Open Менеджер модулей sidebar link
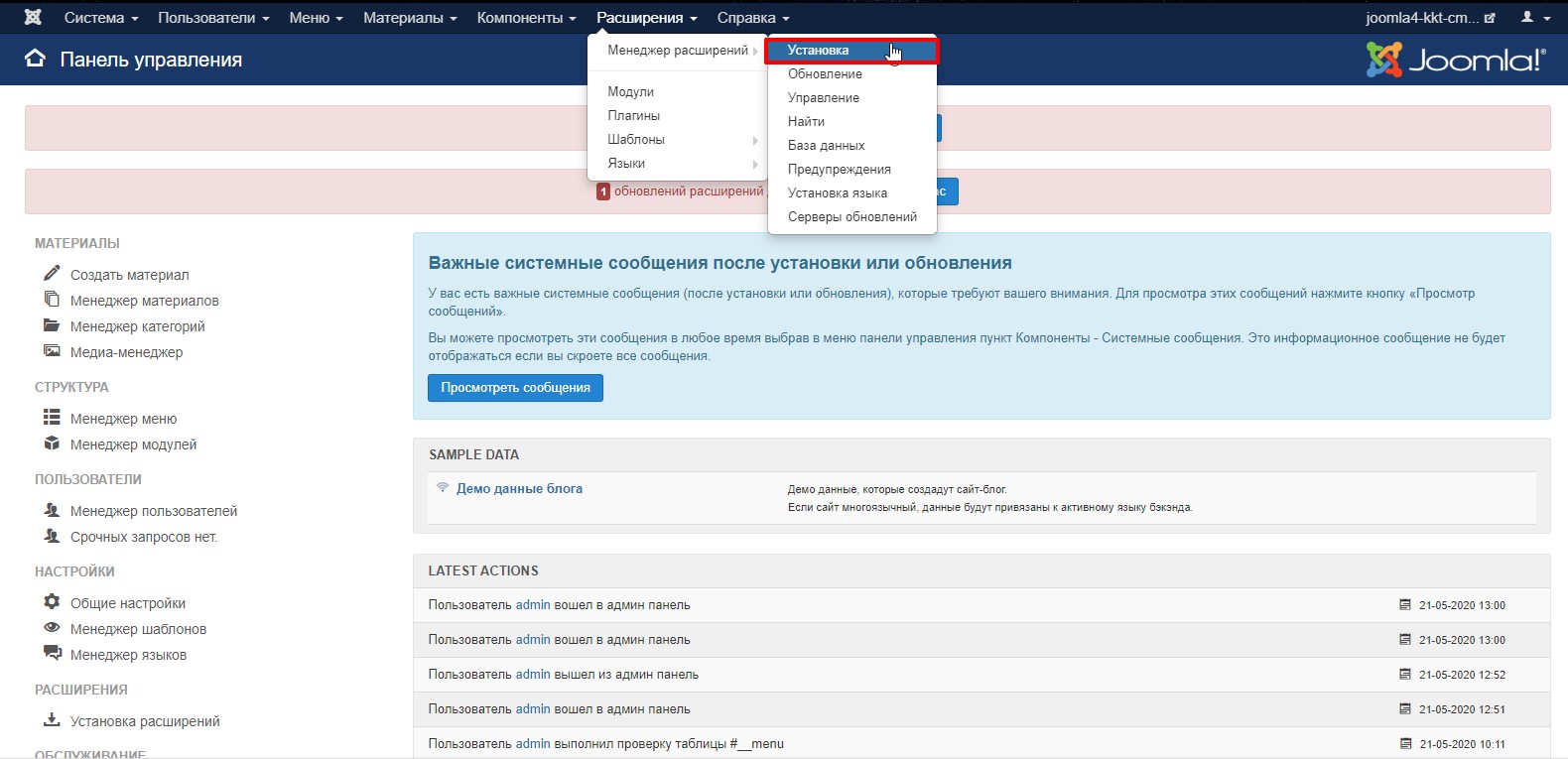The image size is (1568, 759). [133, 444]
